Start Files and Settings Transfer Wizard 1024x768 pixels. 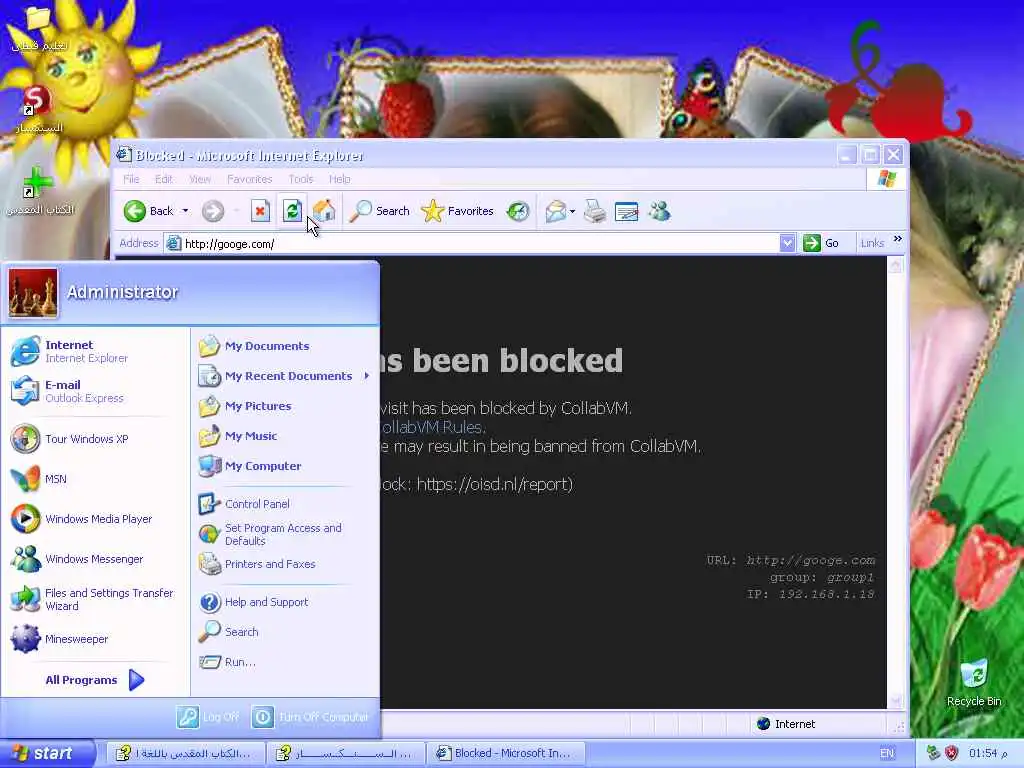coord(96,599)
